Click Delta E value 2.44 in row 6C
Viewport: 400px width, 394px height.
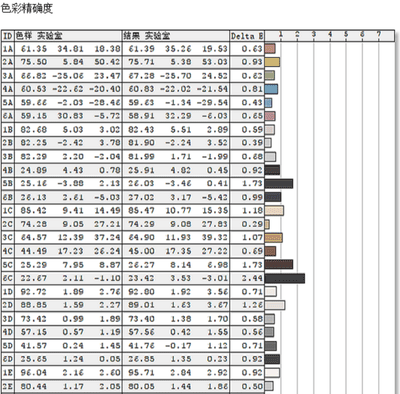(252, 278)
